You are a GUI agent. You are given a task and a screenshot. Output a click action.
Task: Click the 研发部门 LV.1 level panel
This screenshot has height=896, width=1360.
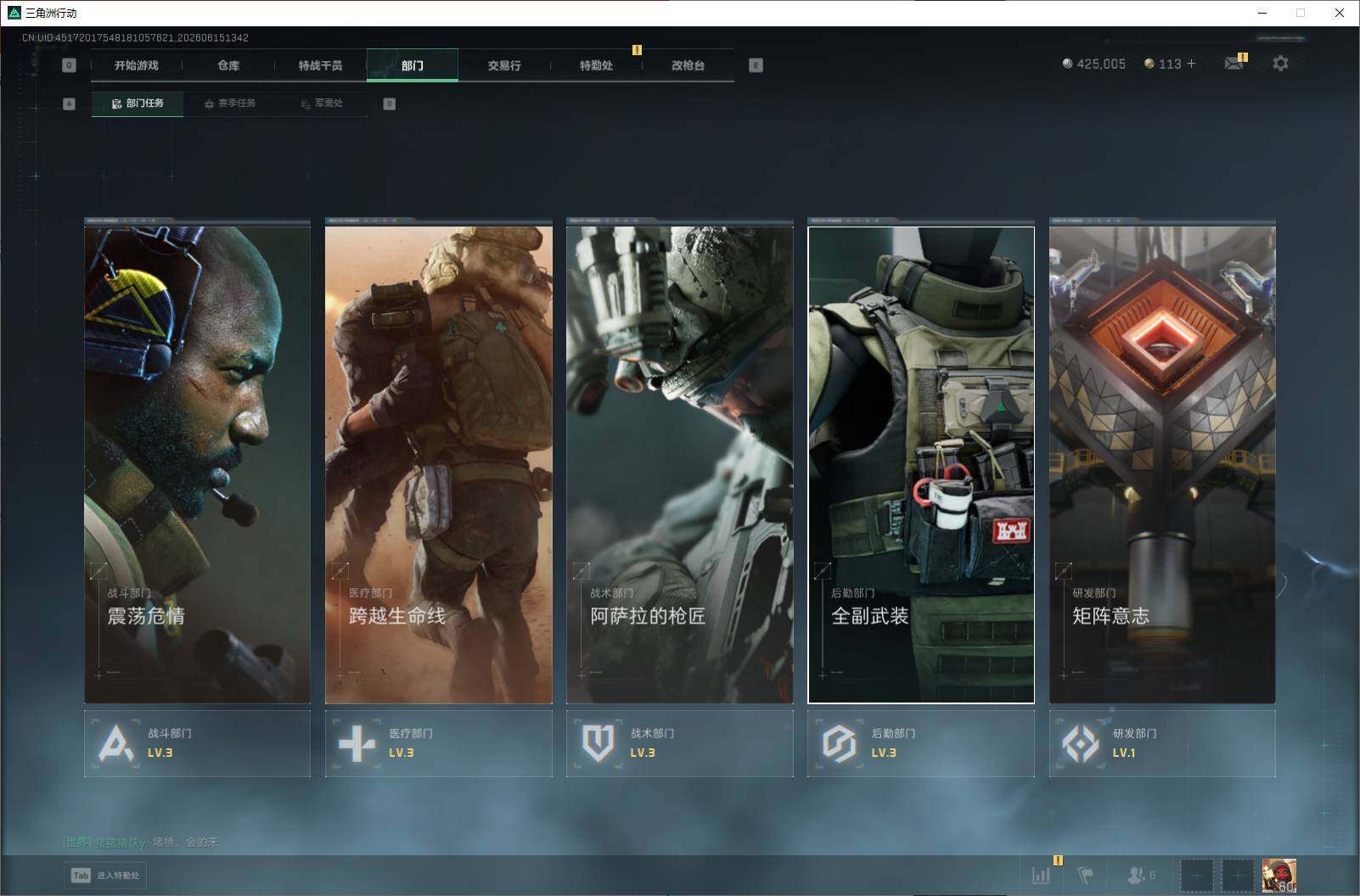[x=1162, y=743]
